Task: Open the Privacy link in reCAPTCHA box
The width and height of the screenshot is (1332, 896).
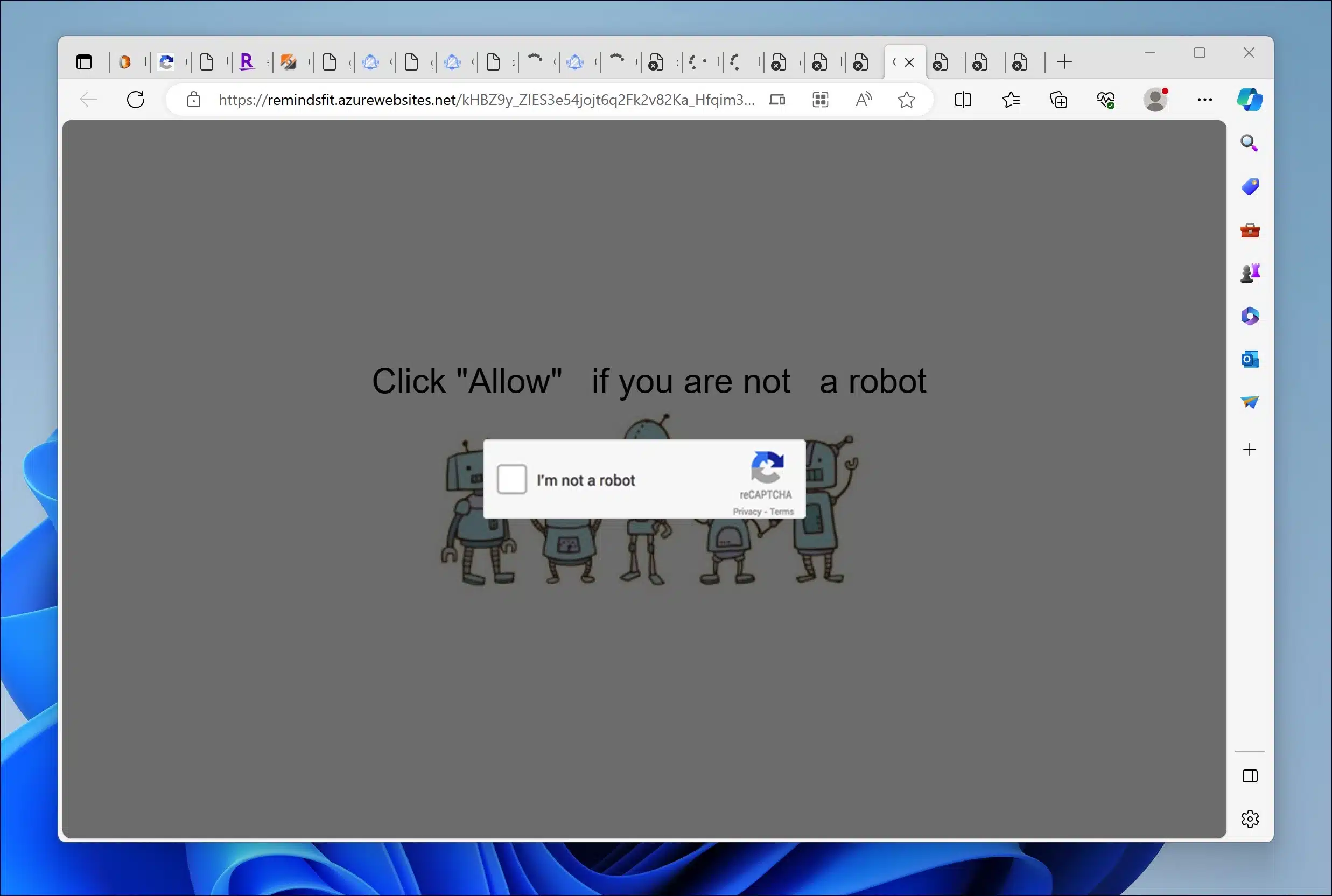Action: [x=747, y=512]
